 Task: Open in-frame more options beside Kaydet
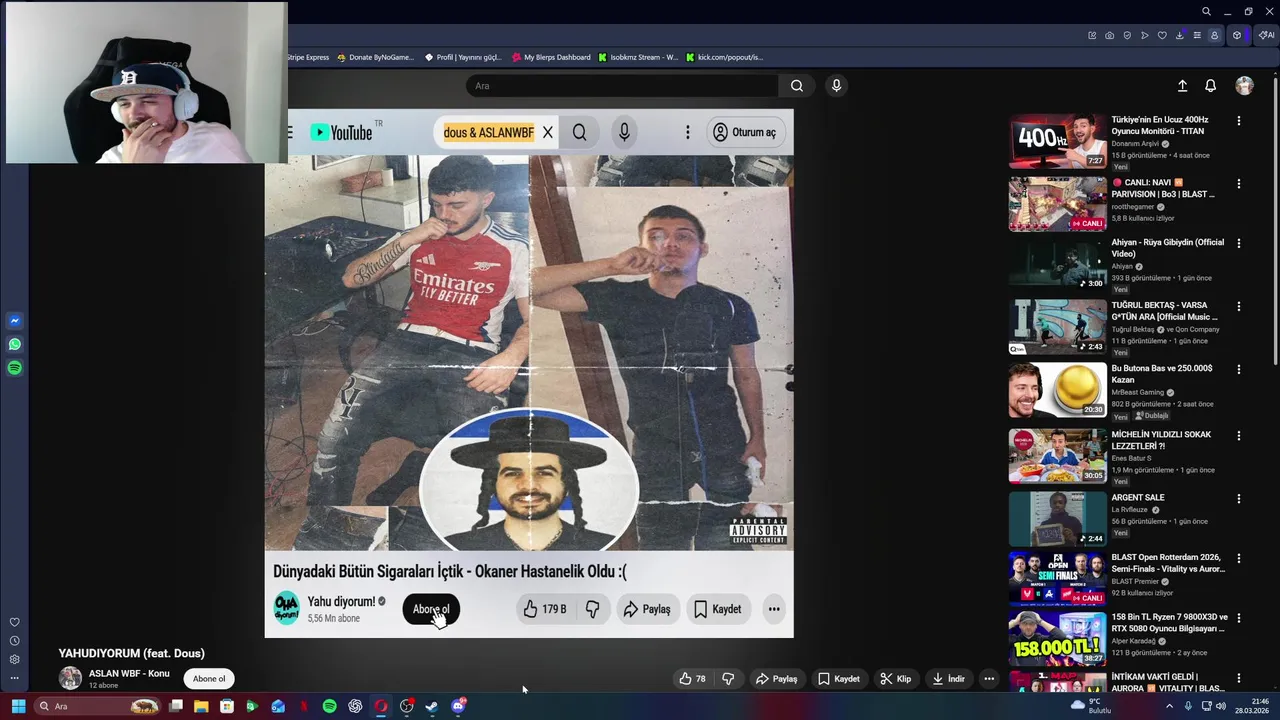(x=774, y=609)
